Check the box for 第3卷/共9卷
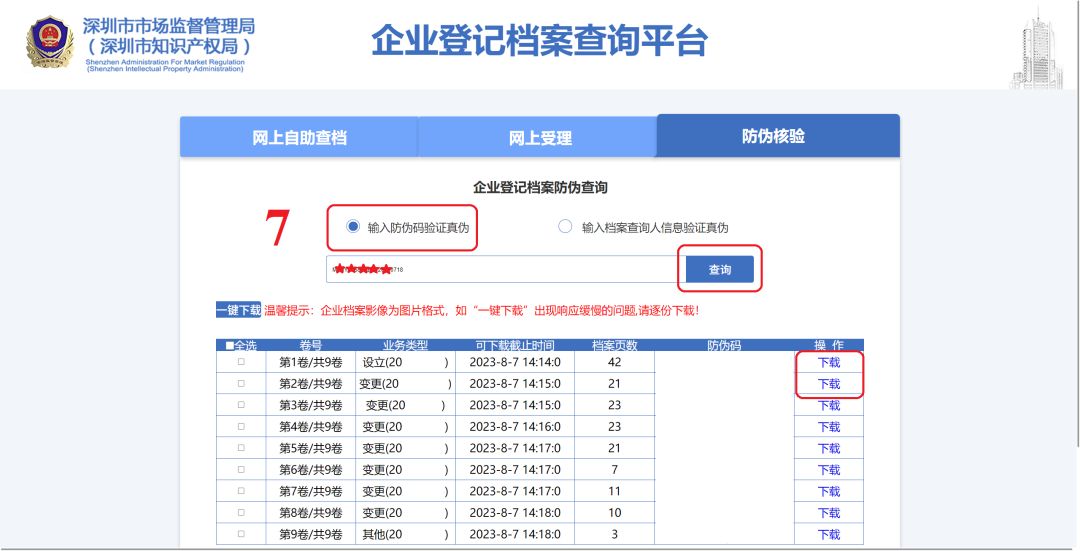 [x=241, y=404]
